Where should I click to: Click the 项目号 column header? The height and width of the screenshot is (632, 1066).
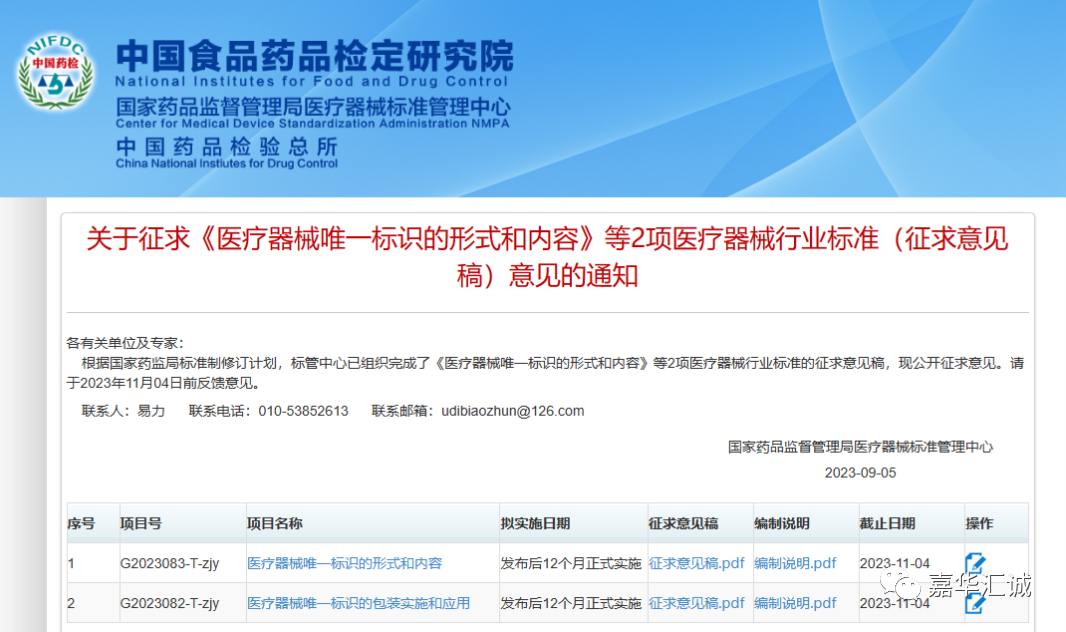click(x=141, y=524)
